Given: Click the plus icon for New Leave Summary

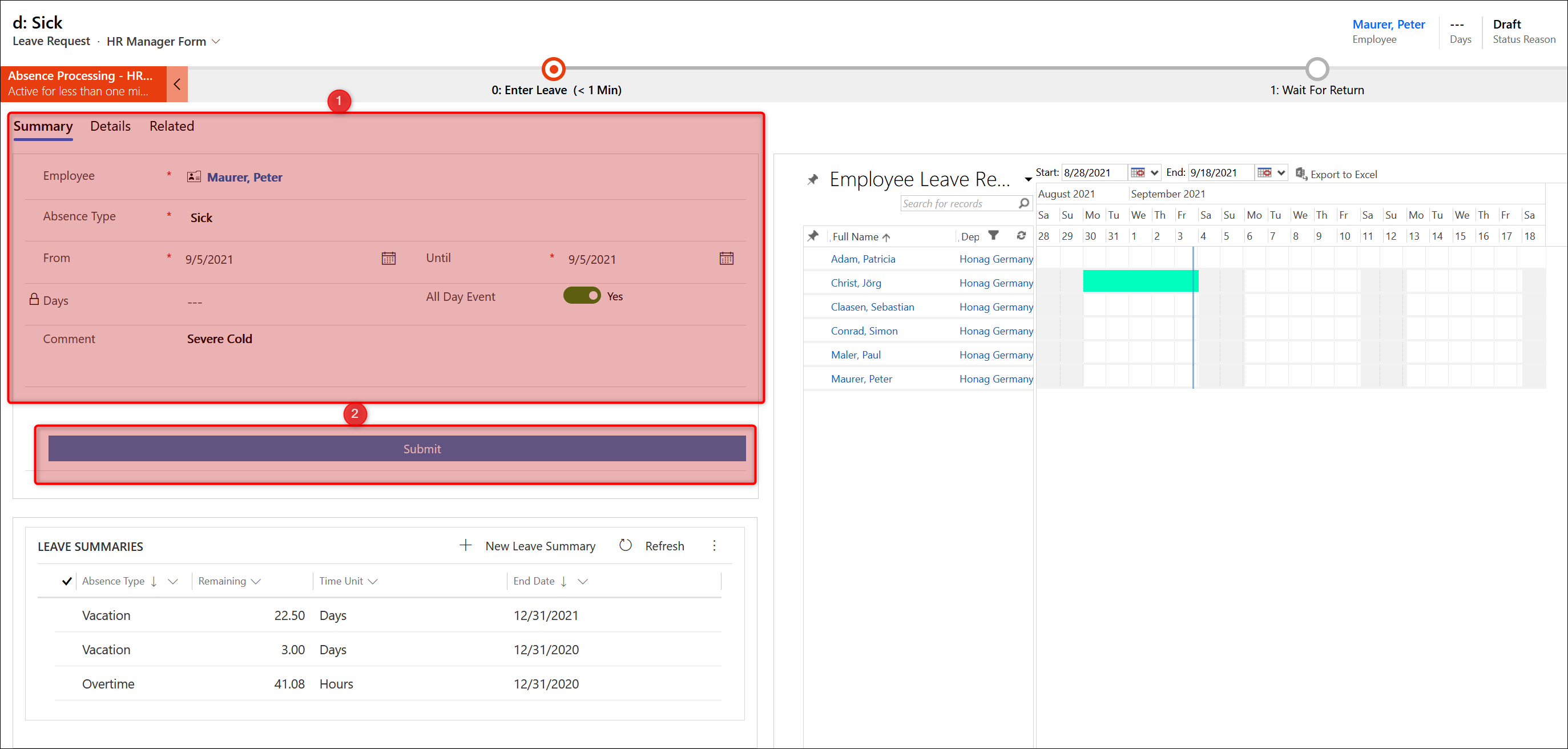Looking at the screenshot, I should point(466,546).
